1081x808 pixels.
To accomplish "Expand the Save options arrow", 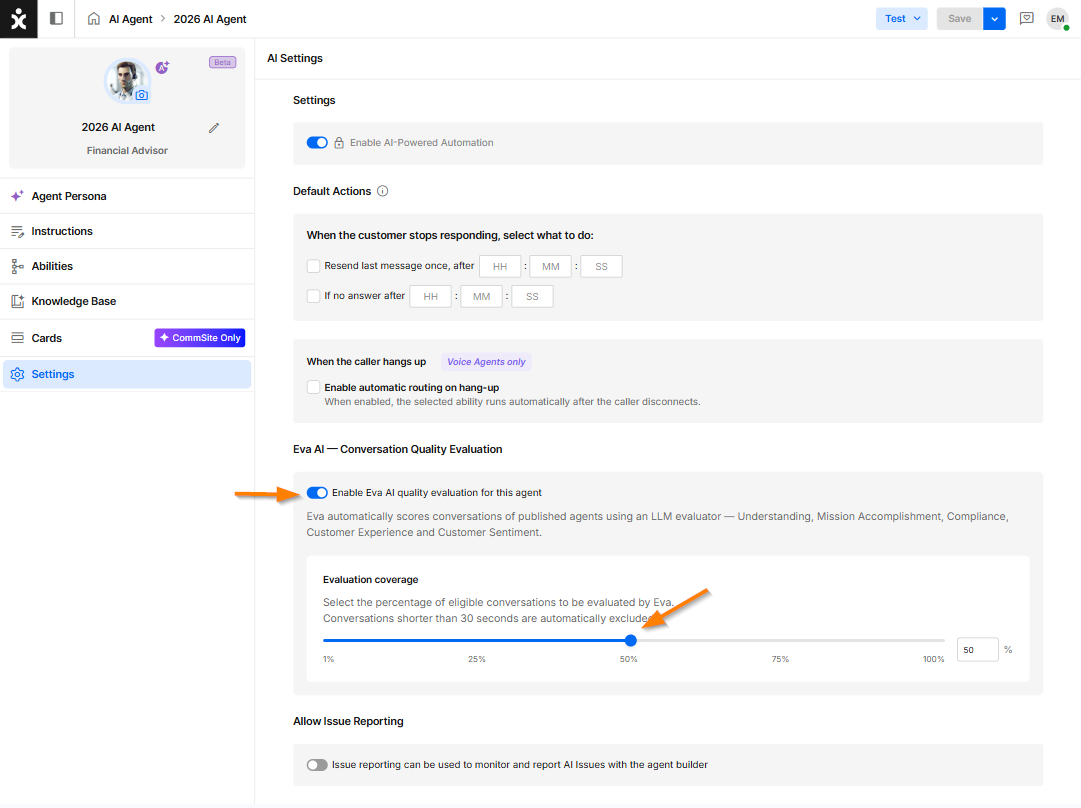I will pos(994,19).
